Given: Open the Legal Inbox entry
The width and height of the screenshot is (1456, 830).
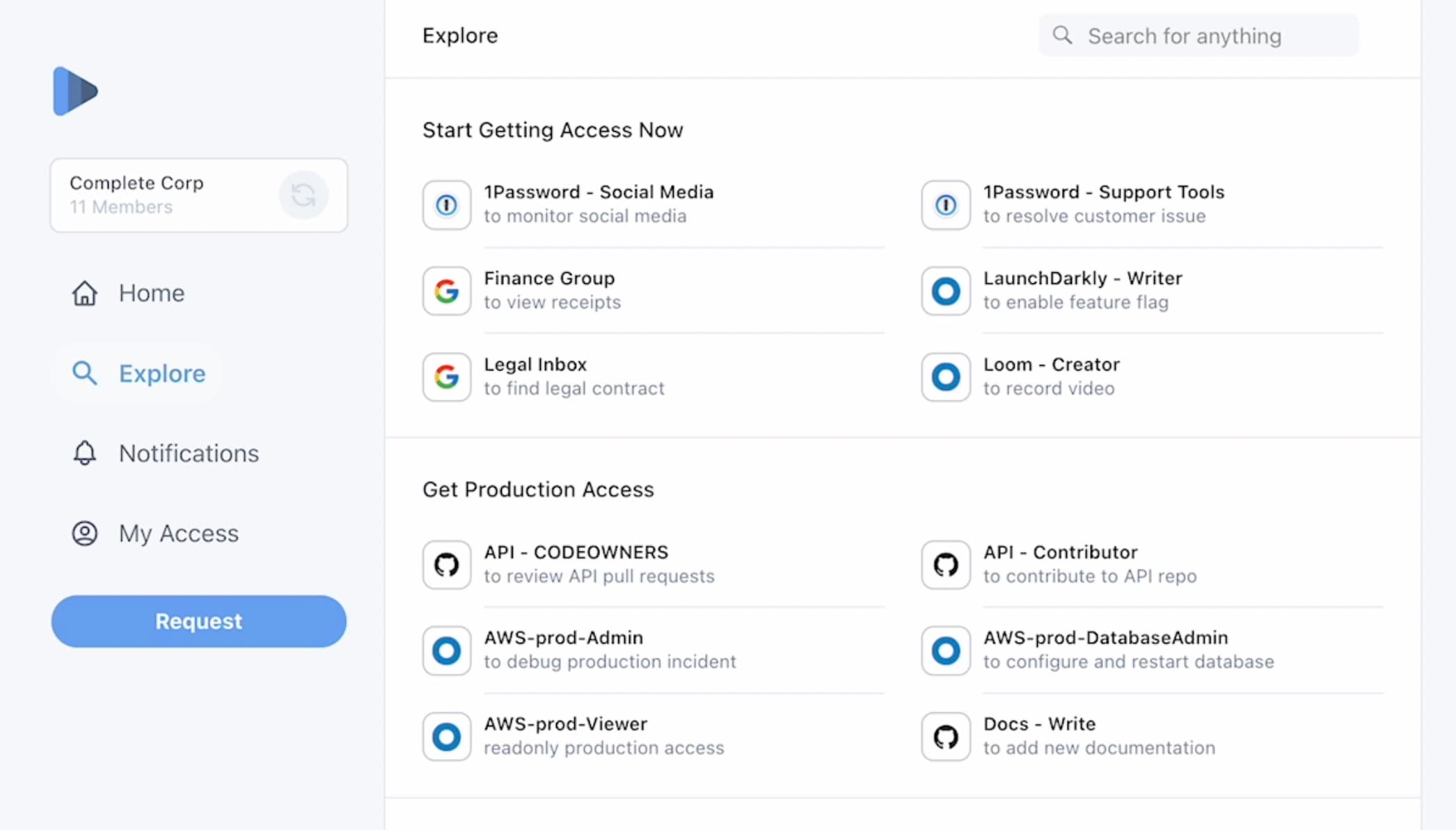Looking at the screenshot, I should click(654, 377).
